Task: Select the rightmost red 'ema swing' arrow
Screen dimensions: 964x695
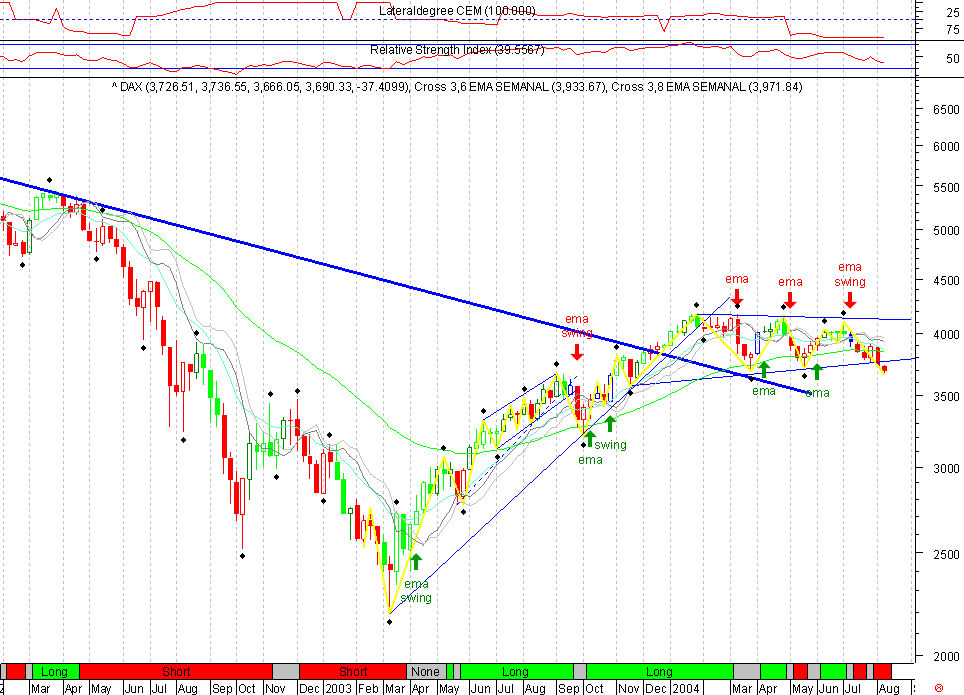Action: point(850,298)
